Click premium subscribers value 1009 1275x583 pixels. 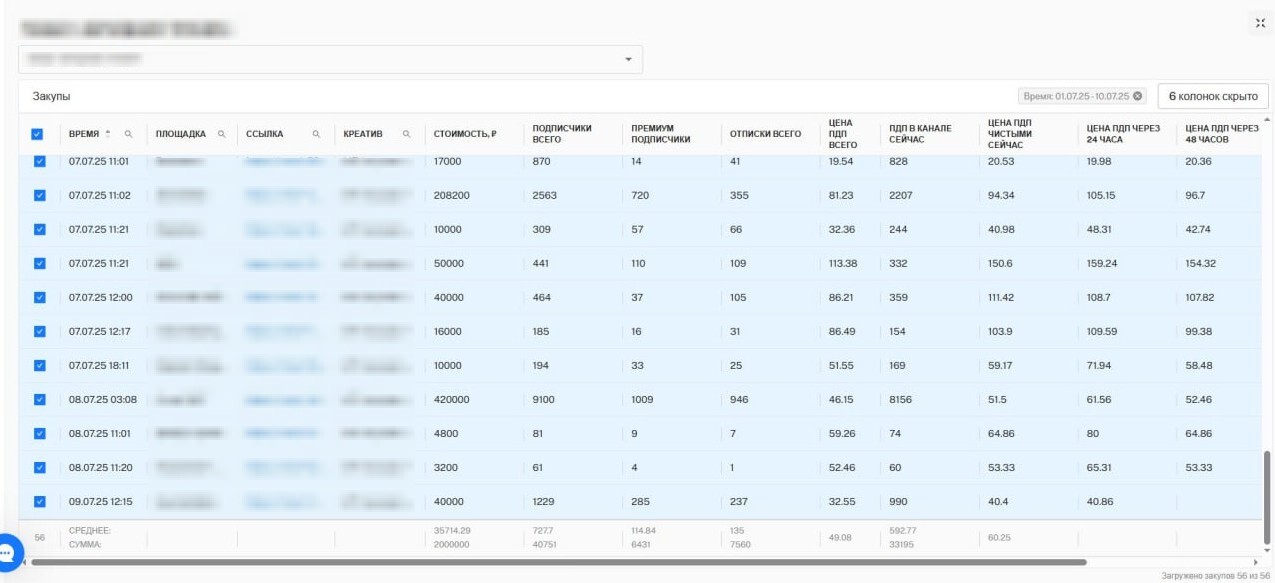pos(642,399)
